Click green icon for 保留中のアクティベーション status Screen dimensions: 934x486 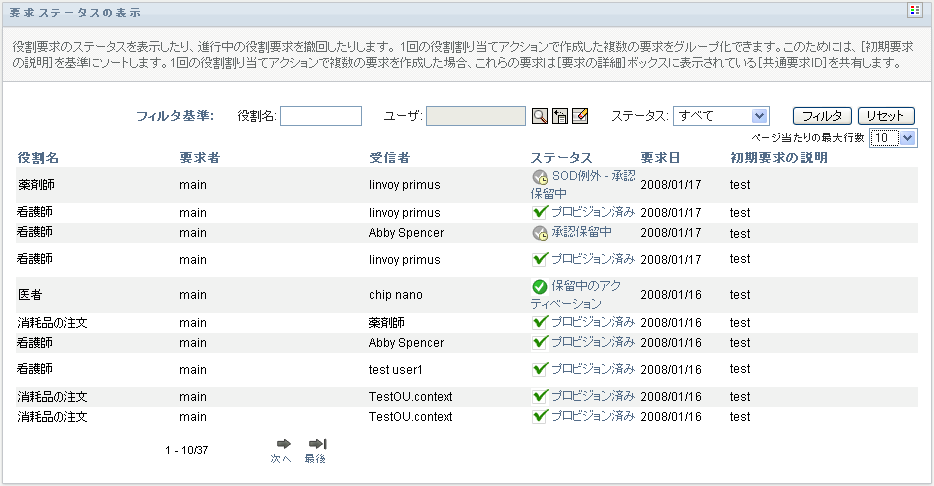540,287
